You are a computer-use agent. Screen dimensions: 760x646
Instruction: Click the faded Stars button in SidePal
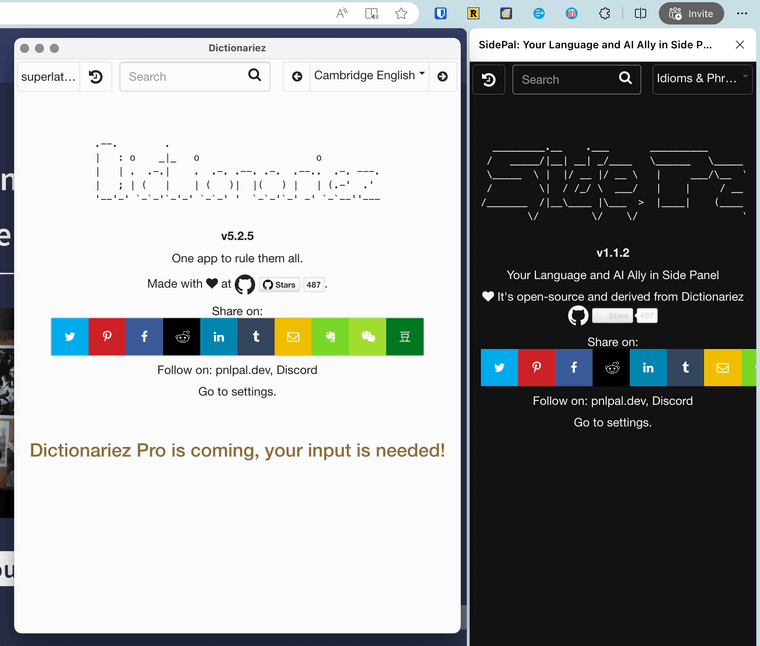(x=613, y=316)
